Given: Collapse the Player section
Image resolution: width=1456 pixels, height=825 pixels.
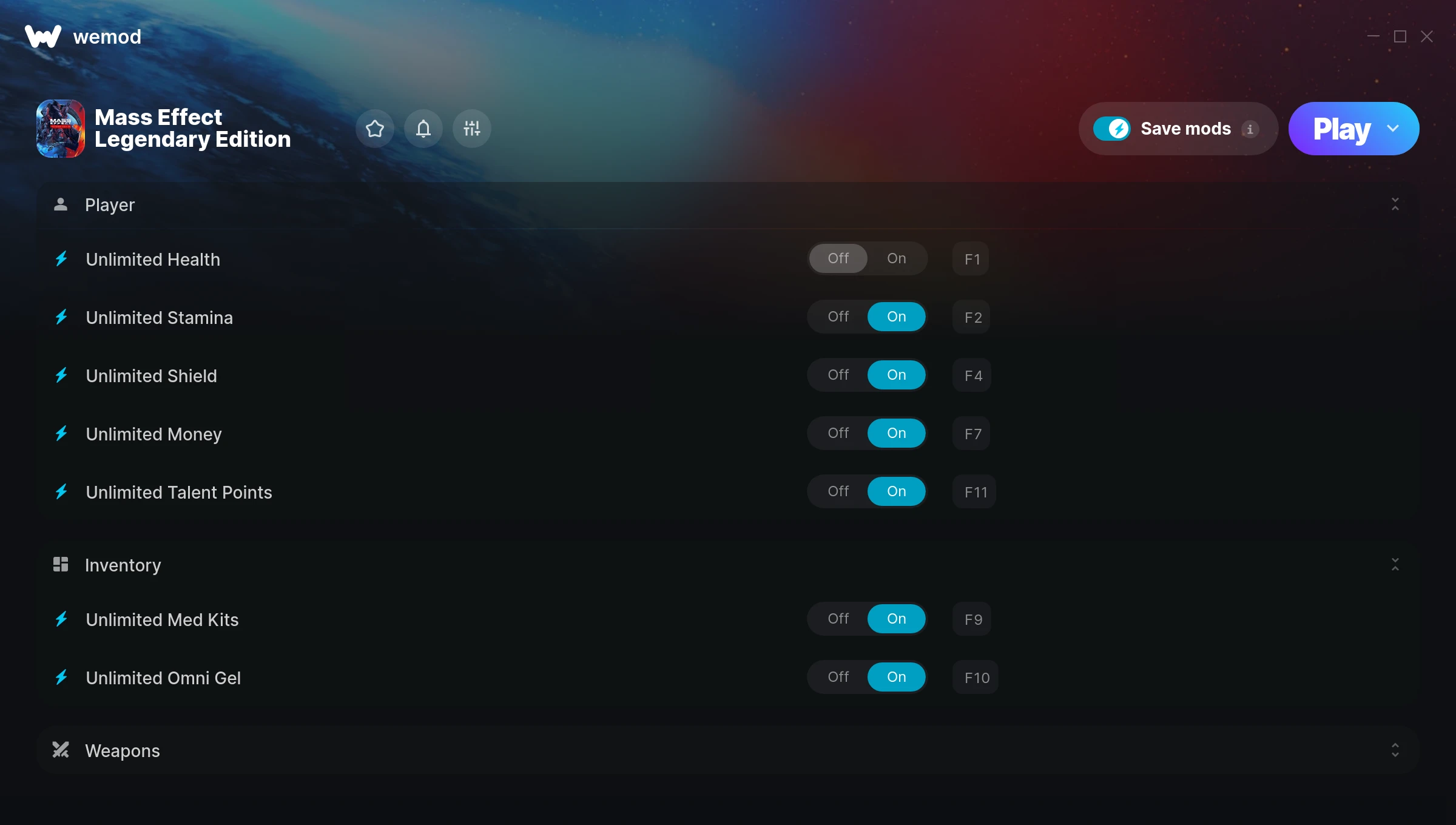Looking at the screenshot, I should (1395, 204).
